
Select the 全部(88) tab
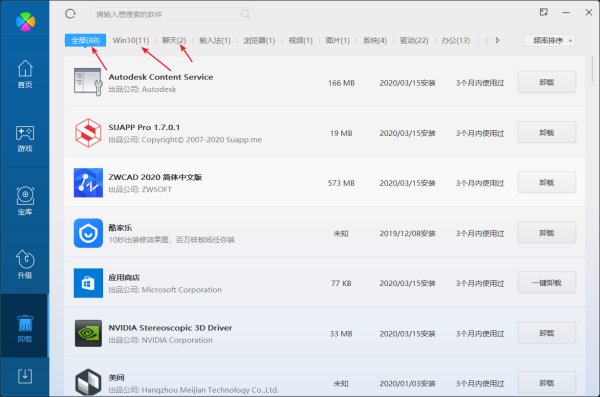click(85, 40)
